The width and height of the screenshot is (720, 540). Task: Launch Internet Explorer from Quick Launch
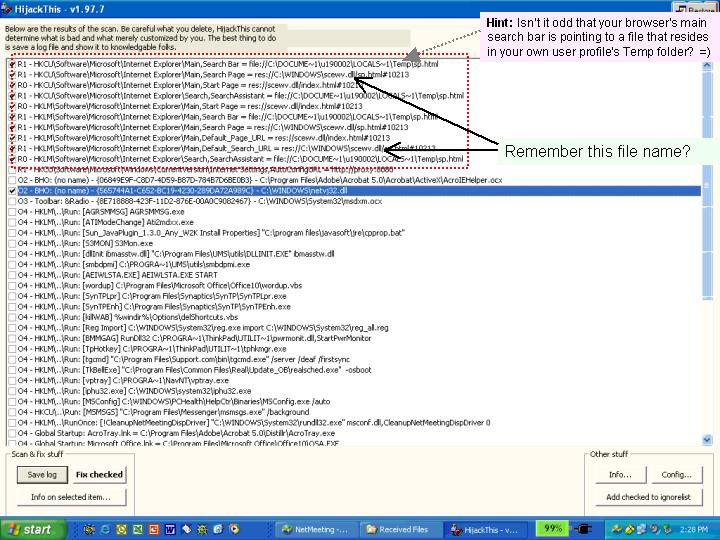tap(105, 529)
